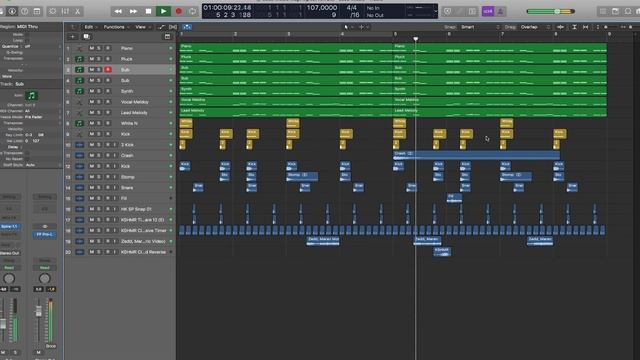Open the Snap Smart pop-up menu
The height and width of the screenshot is (360, 640).
coord(480,27)
